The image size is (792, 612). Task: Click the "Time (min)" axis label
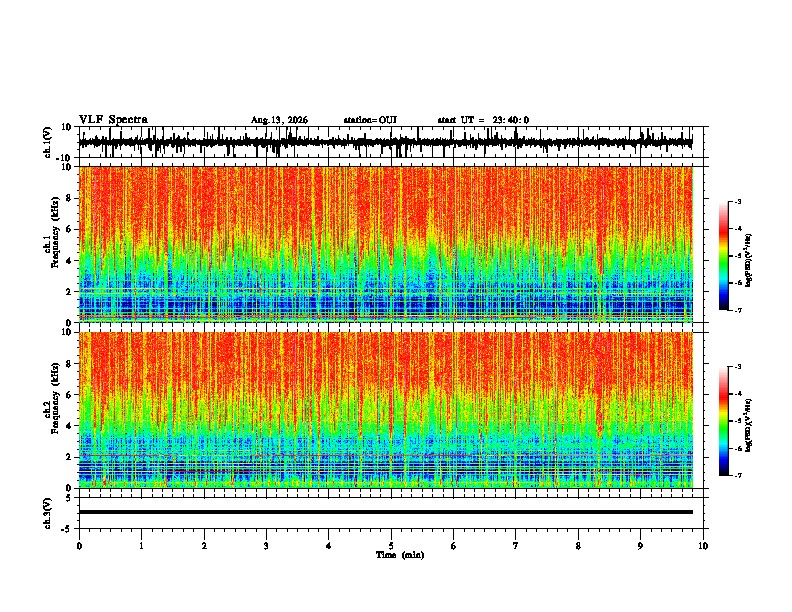(x=400, y=555)
